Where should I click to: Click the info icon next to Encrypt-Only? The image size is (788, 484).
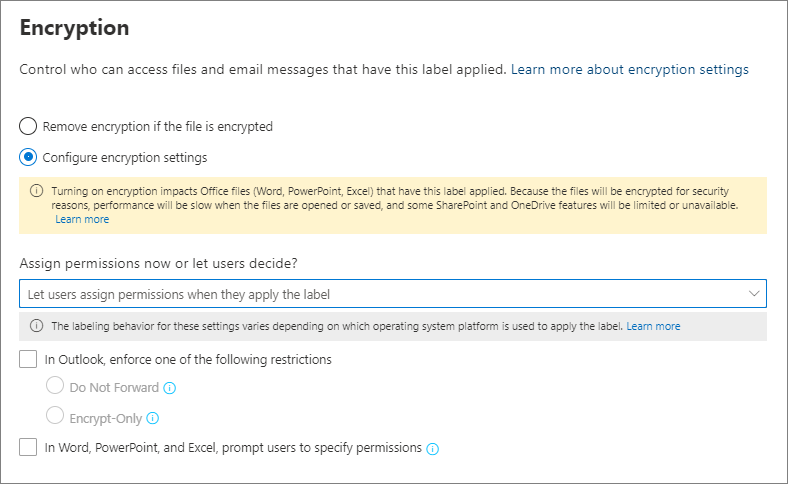[152, 418]
